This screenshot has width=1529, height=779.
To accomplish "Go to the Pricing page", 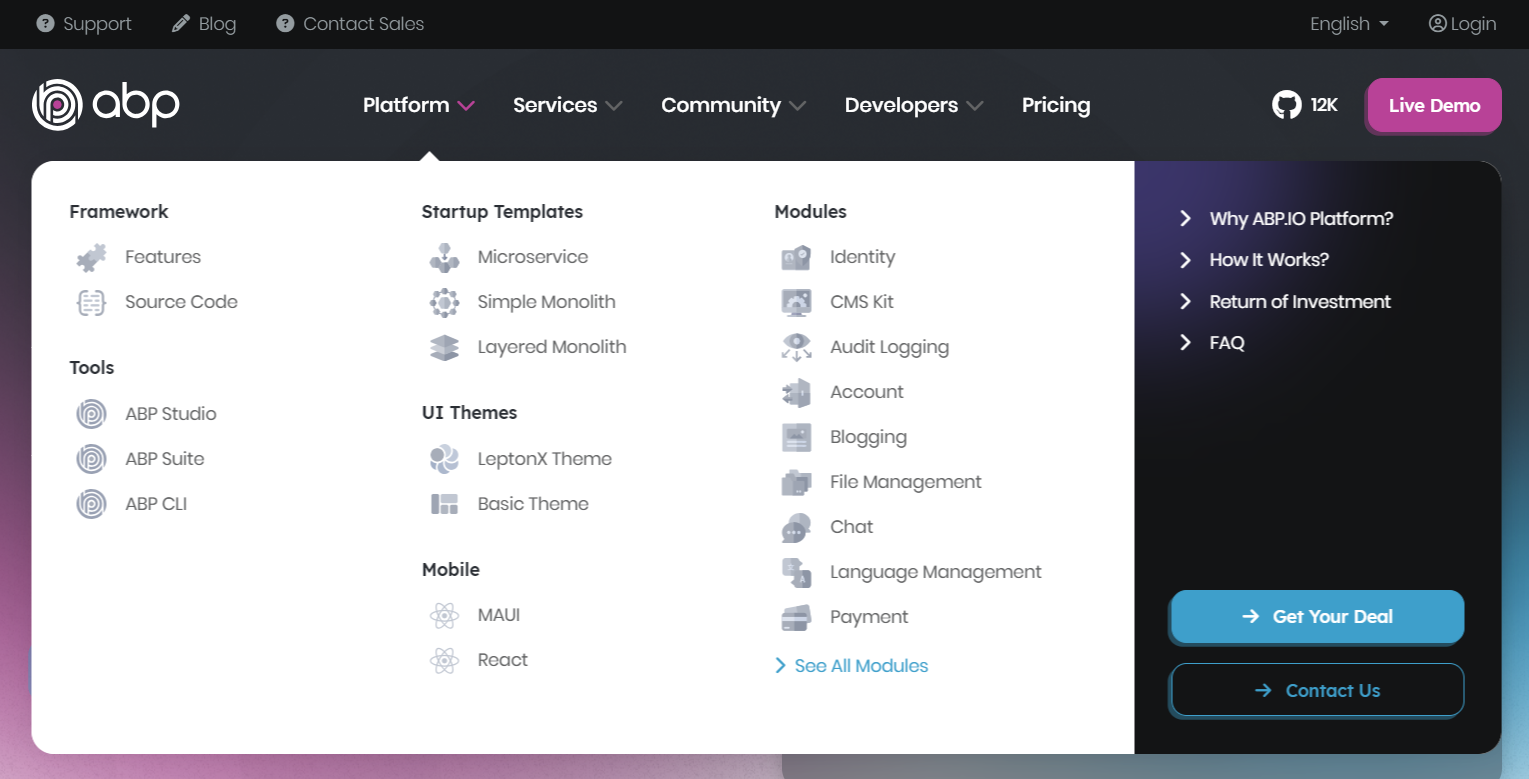I will (x=1056, y=105).
